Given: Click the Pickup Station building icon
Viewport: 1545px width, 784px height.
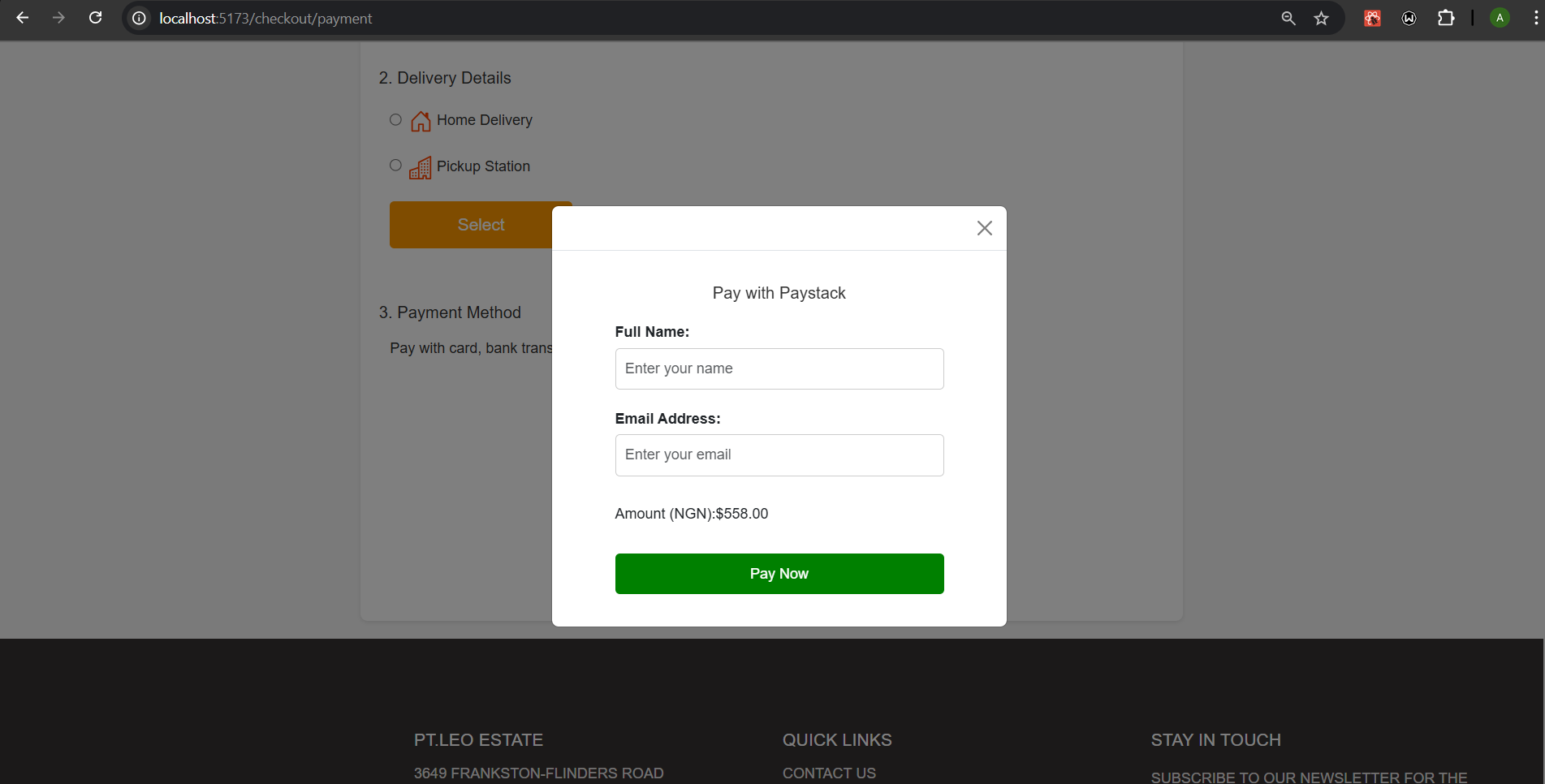Looking at the screenshot, I should coord(420,167).
